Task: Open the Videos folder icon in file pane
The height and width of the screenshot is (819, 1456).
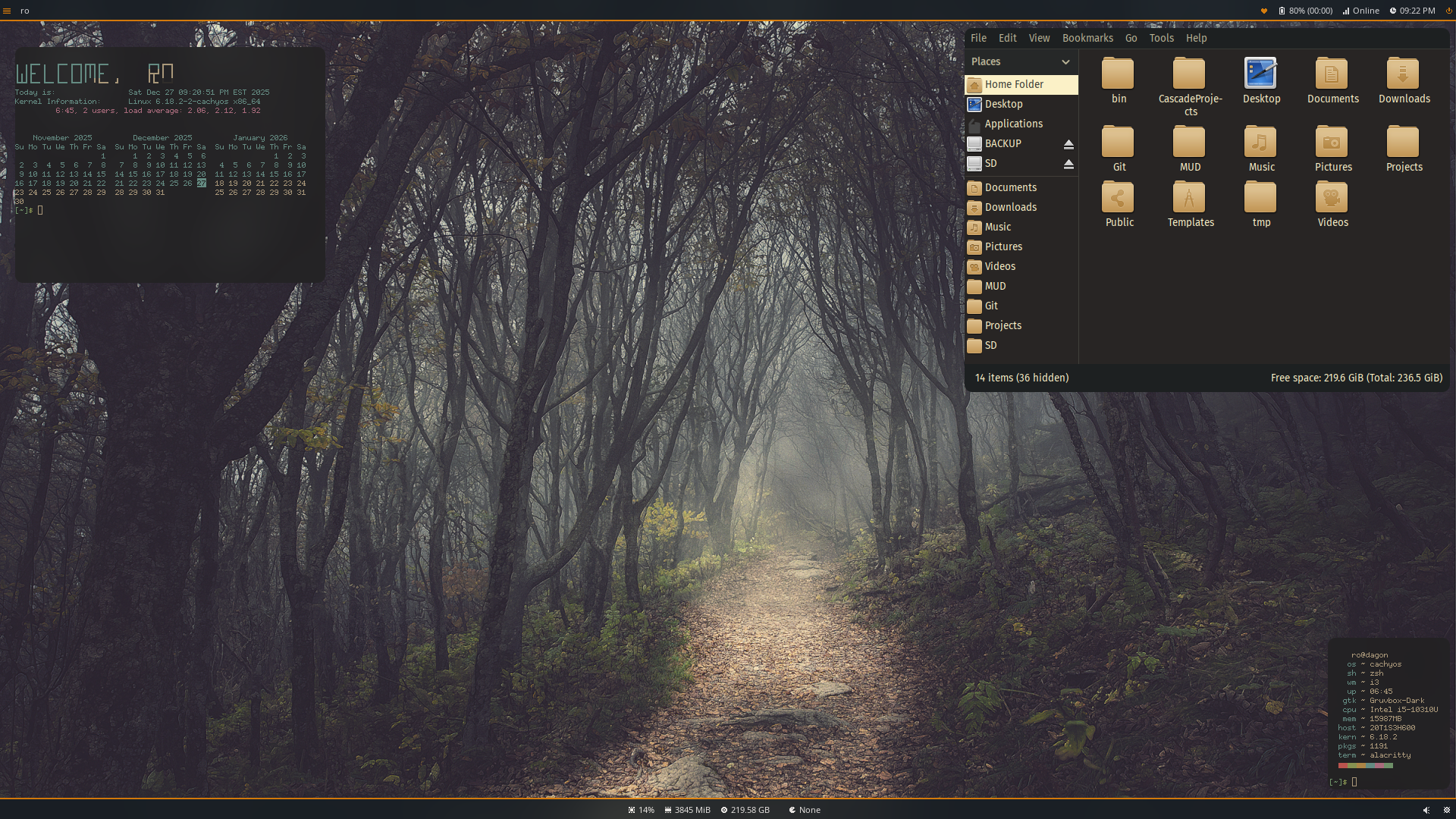Action: (x=1332, y=198)
